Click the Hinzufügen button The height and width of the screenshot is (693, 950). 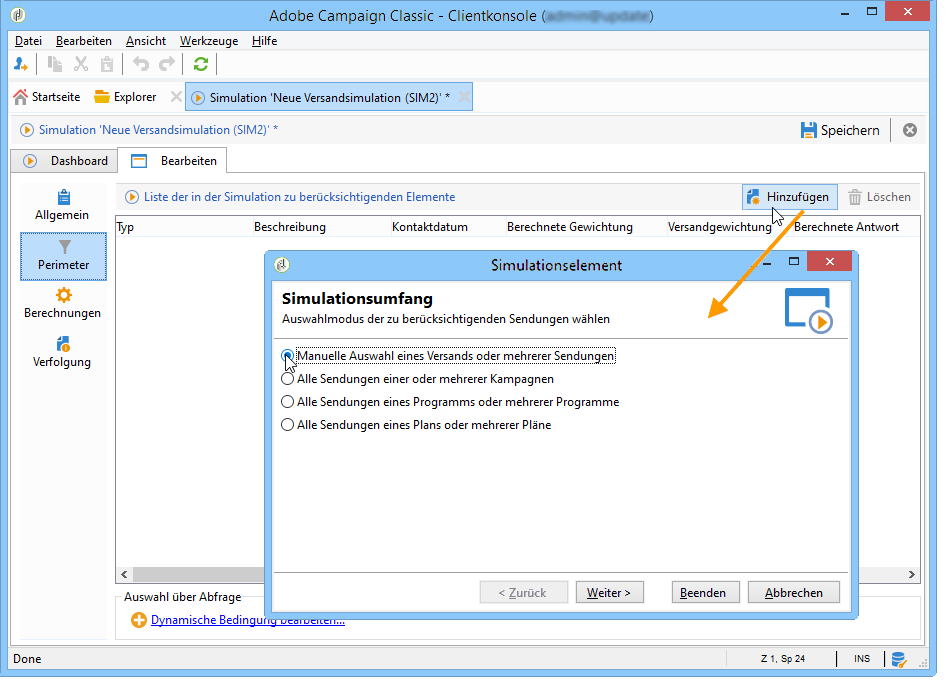tap(789, 197)
